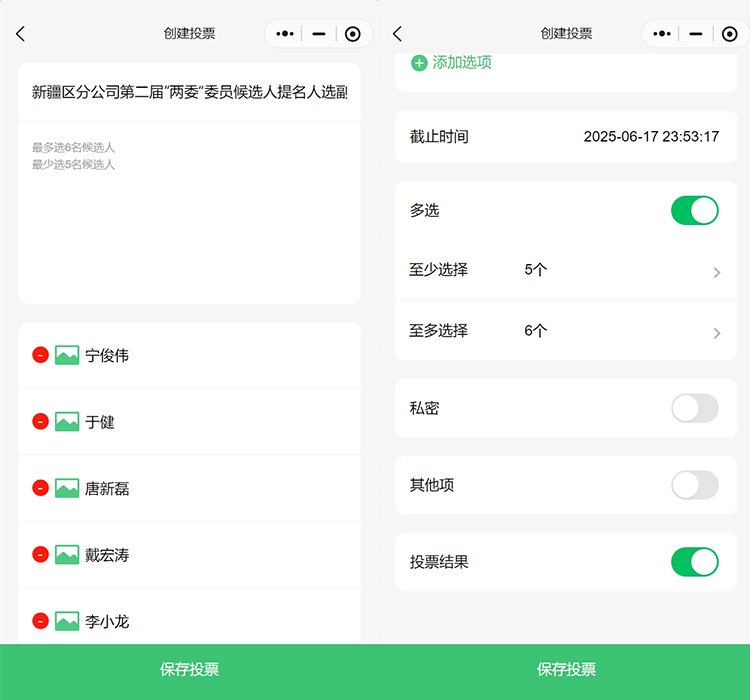
Task: Enable the 私密 private toggle
Action: tap(694, 408)
